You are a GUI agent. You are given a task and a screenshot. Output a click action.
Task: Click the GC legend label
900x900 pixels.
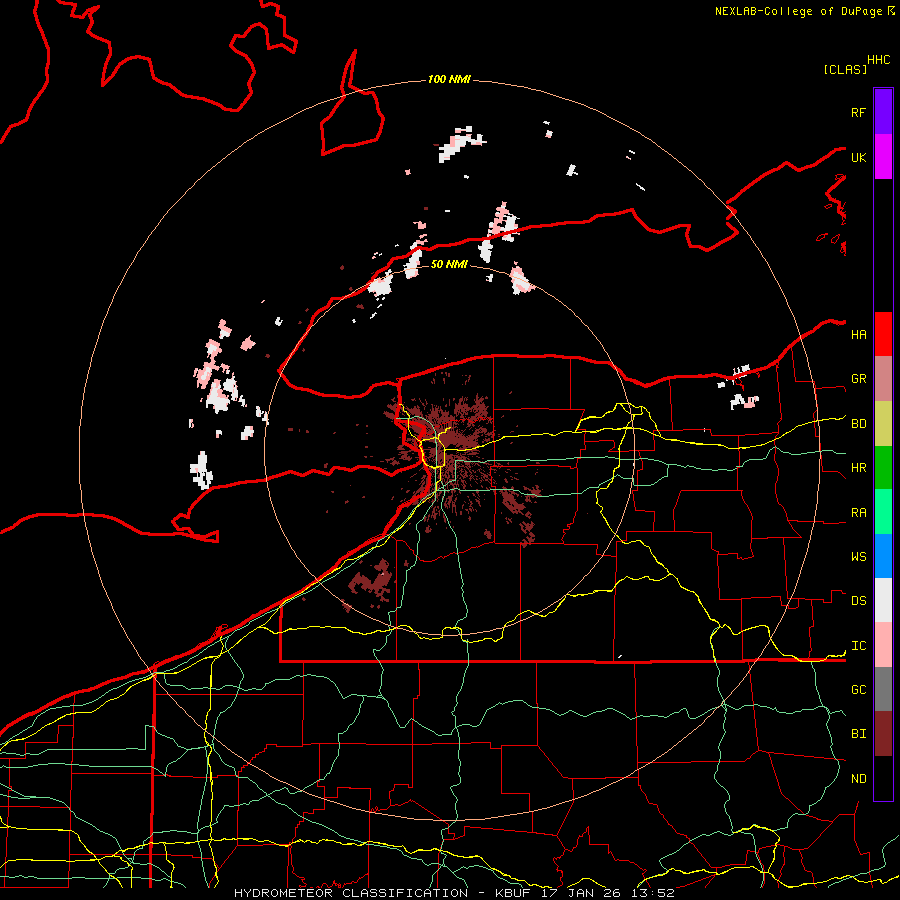tap(858, 690)
